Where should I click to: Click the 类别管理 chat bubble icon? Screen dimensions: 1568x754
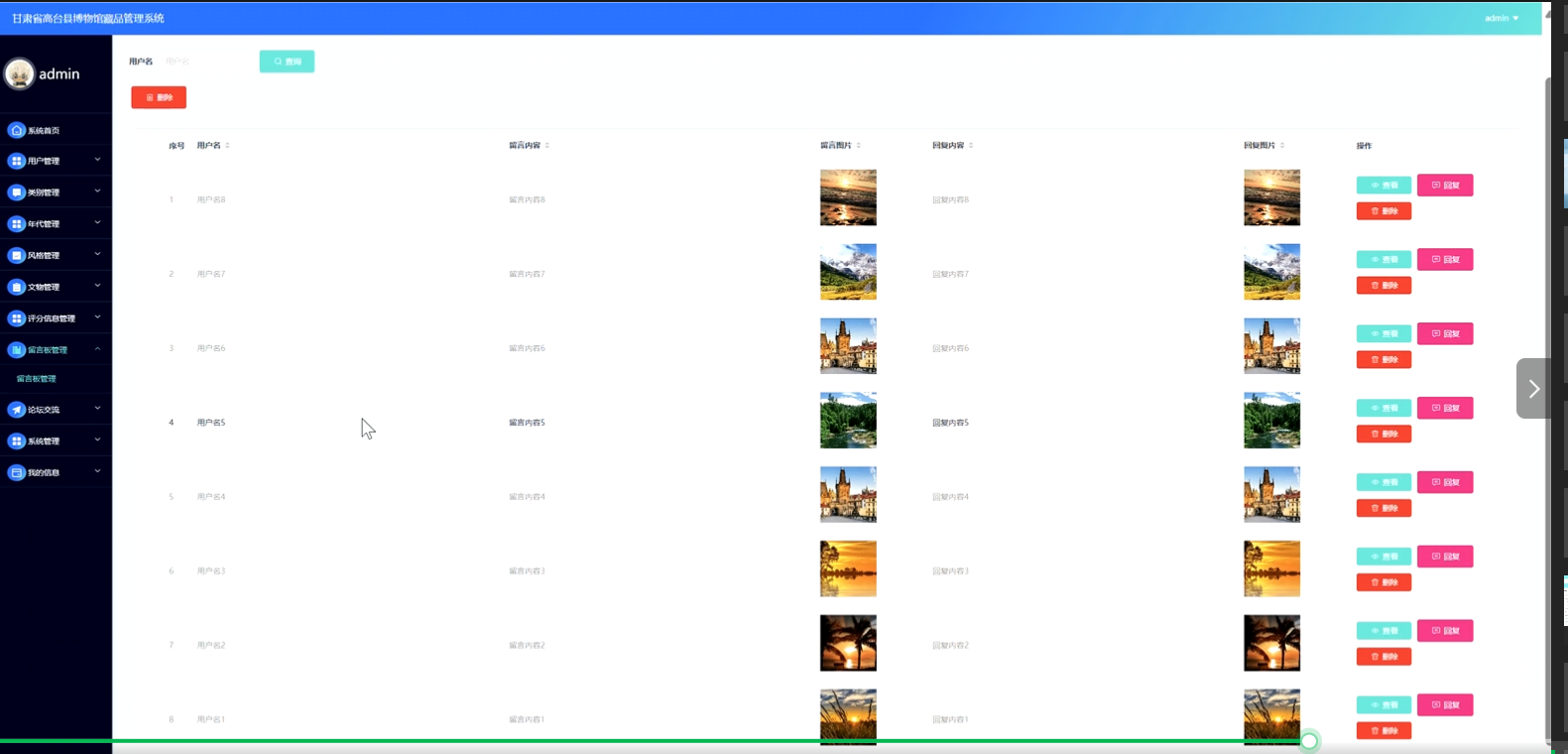17,192
